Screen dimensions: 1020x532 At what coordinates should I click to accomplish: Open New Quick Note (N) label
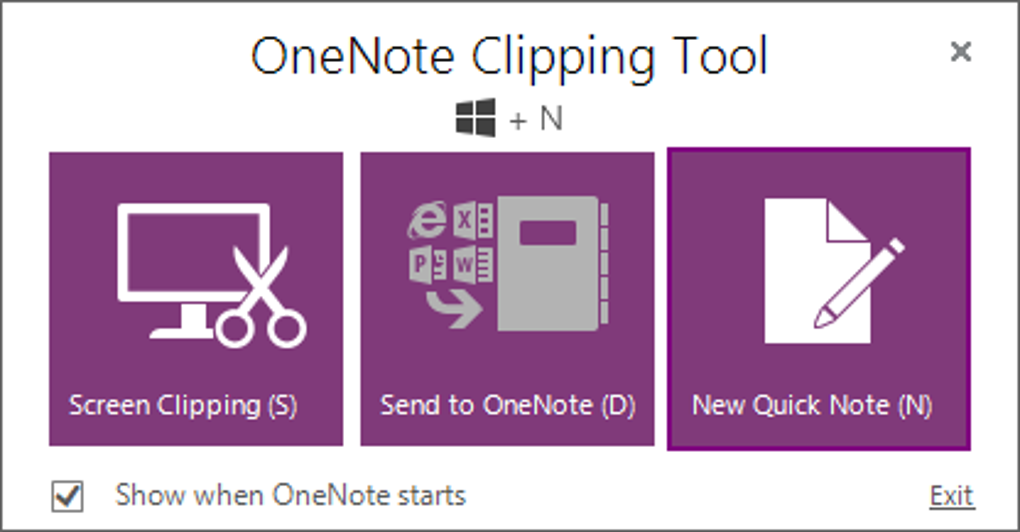812,406
